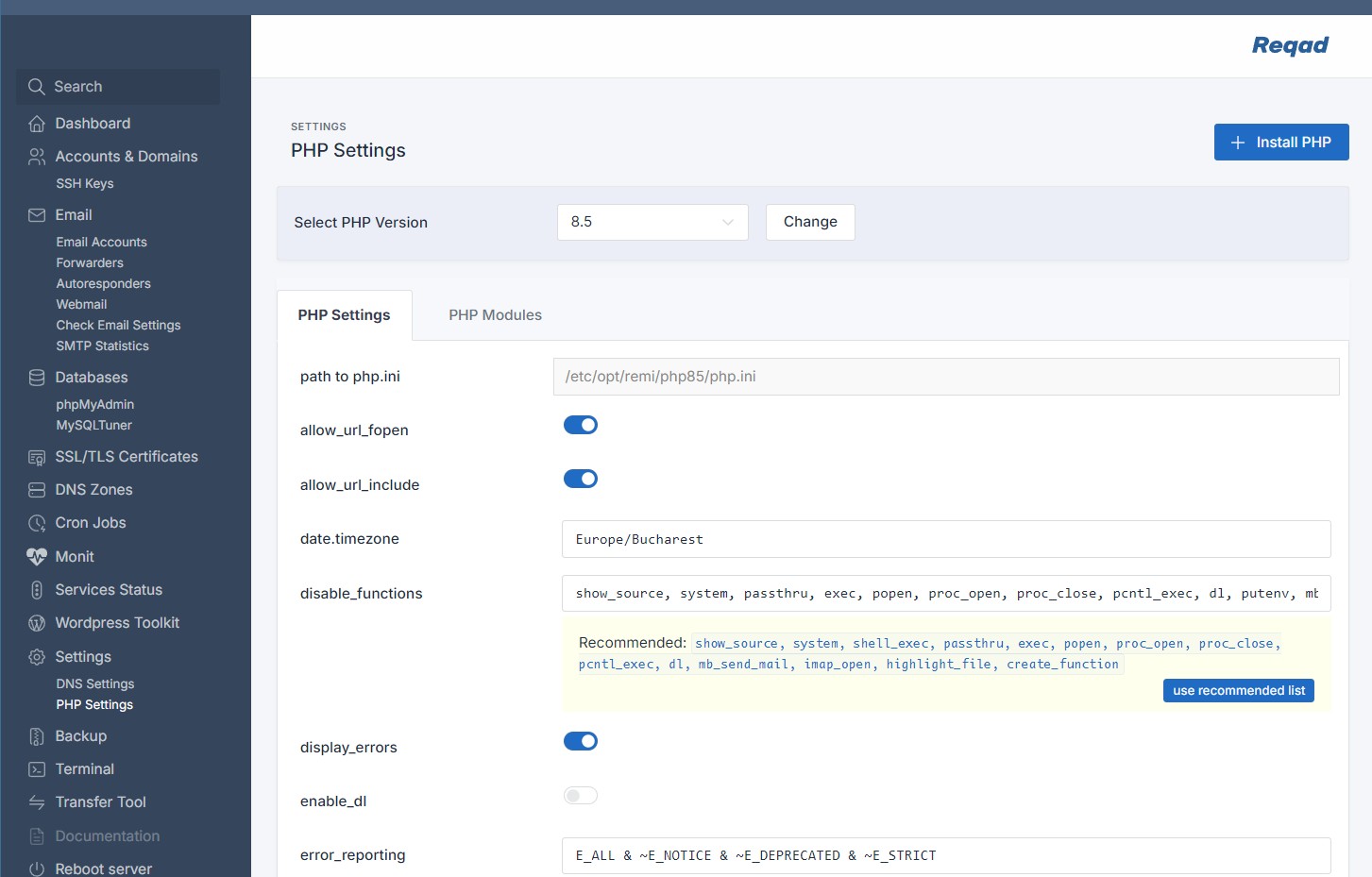Open DNS Zones label in sidebar
Viewport: 1372px width, 877px height.
(93, 490)
